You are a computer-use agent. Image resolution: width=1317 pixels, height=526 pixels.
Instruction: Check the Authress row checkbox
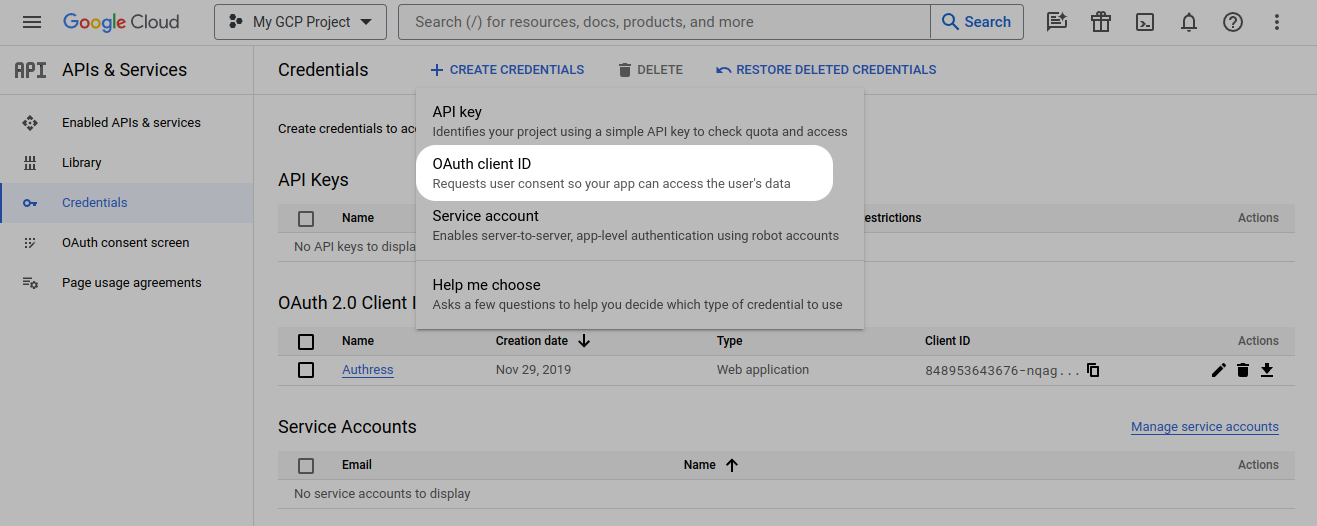306,370
